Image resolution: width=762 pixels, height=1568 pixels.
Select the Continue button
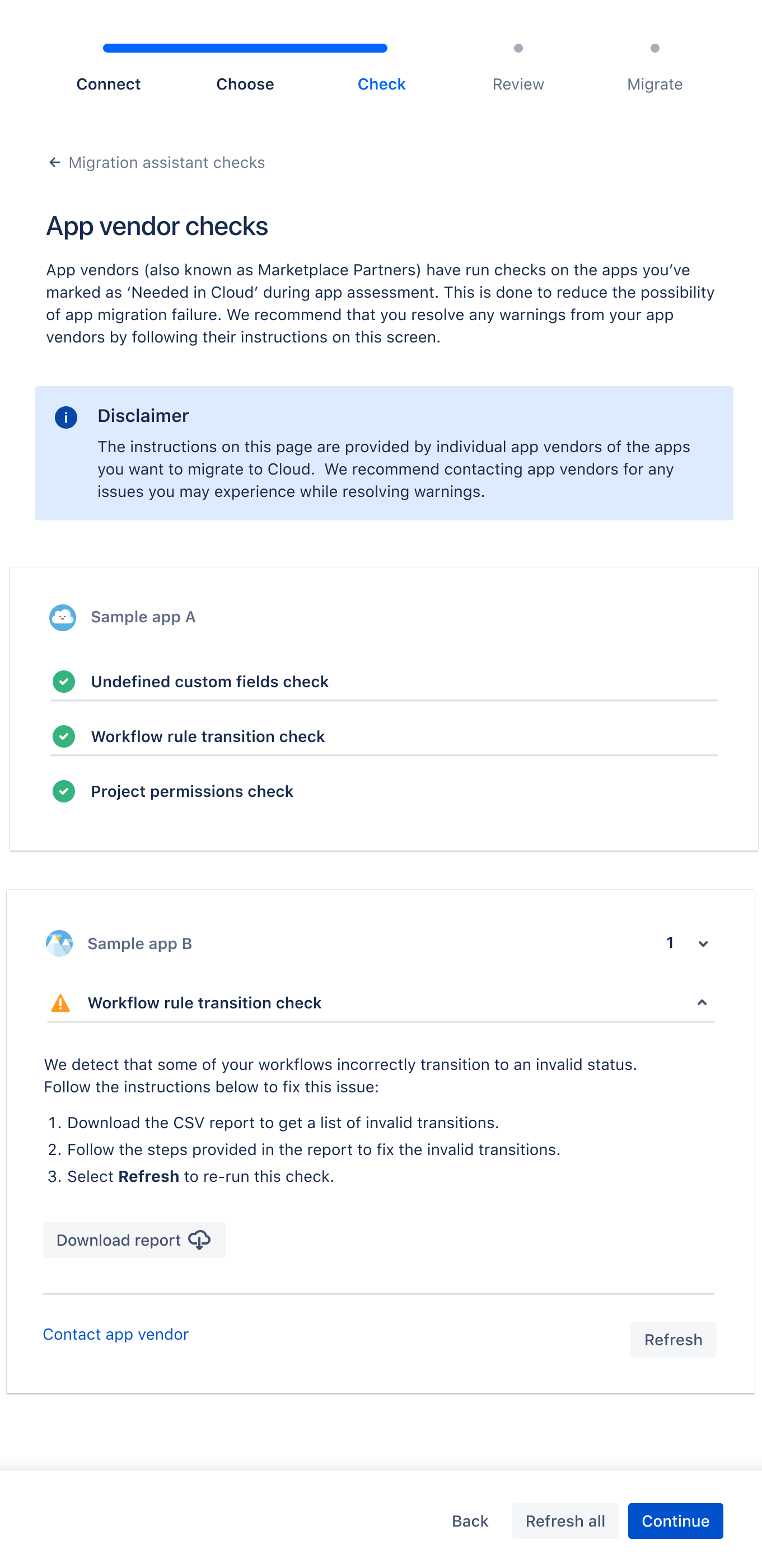coord(675,1520)
